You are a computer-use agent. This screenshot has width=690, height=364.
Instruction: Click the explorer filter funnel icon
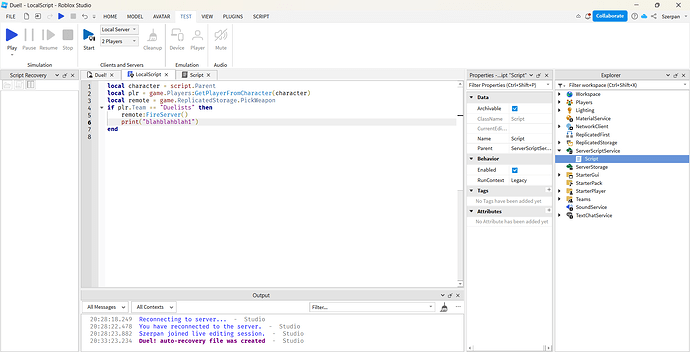(x=561, y=85)
